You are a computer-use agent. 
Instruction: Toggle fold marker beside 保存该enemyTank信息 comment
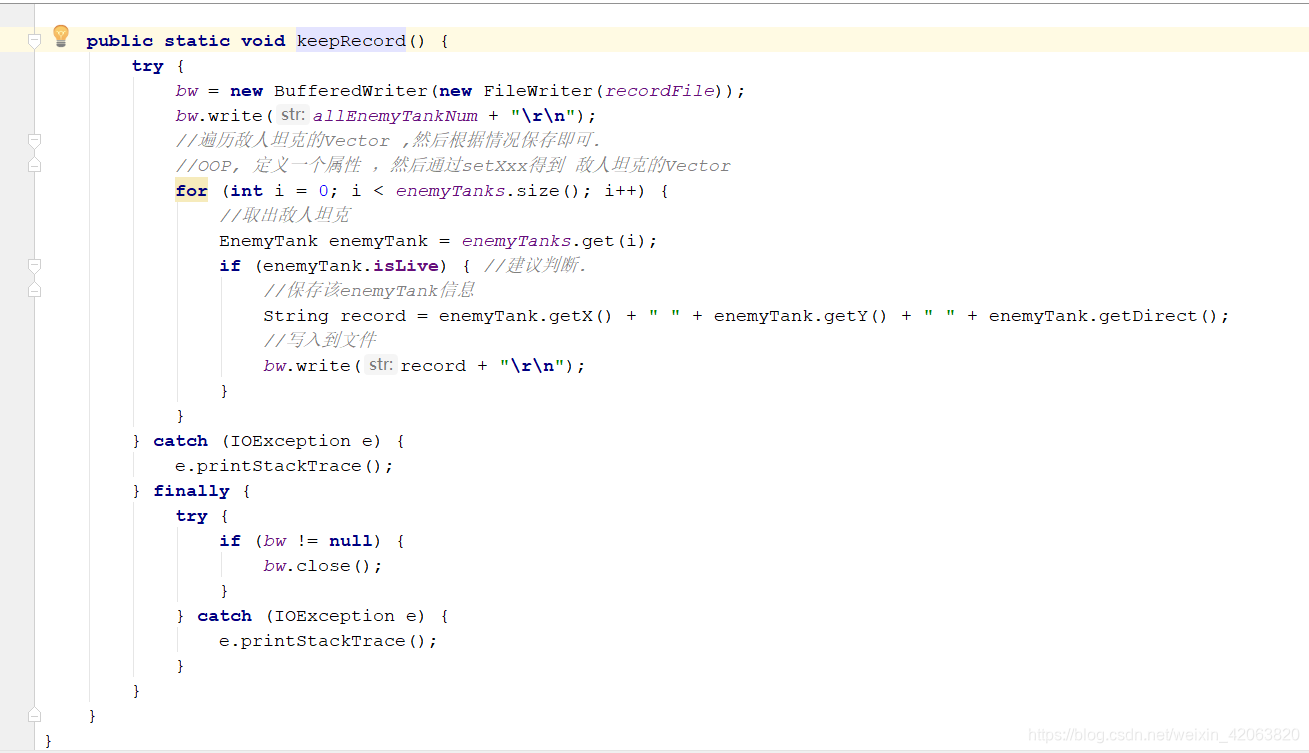click(34, 290)
